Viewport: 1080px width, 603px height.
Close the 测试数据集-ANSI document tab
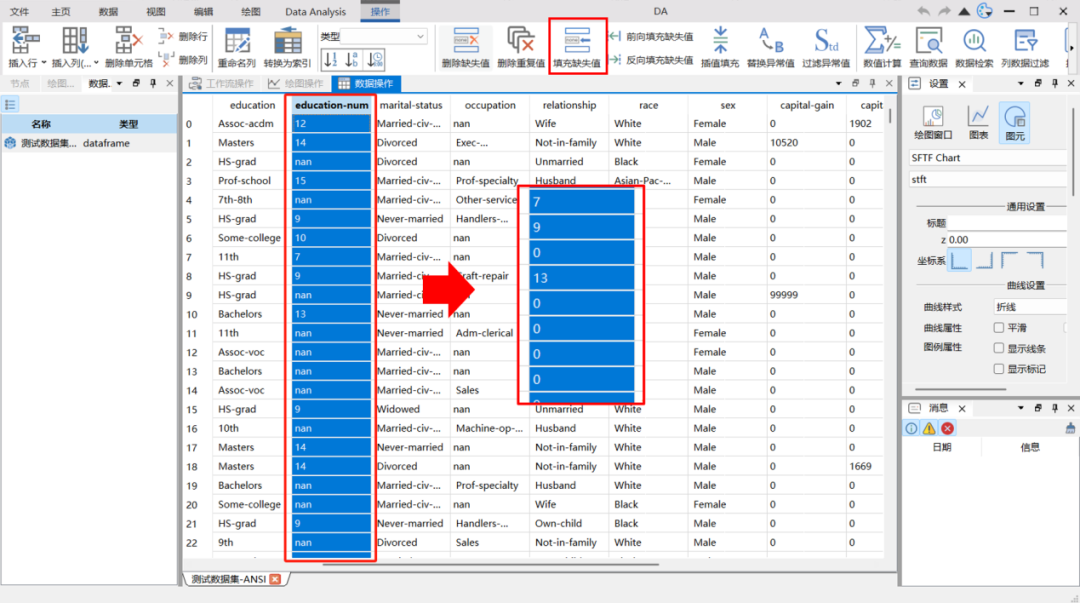(x=275, y=579)
